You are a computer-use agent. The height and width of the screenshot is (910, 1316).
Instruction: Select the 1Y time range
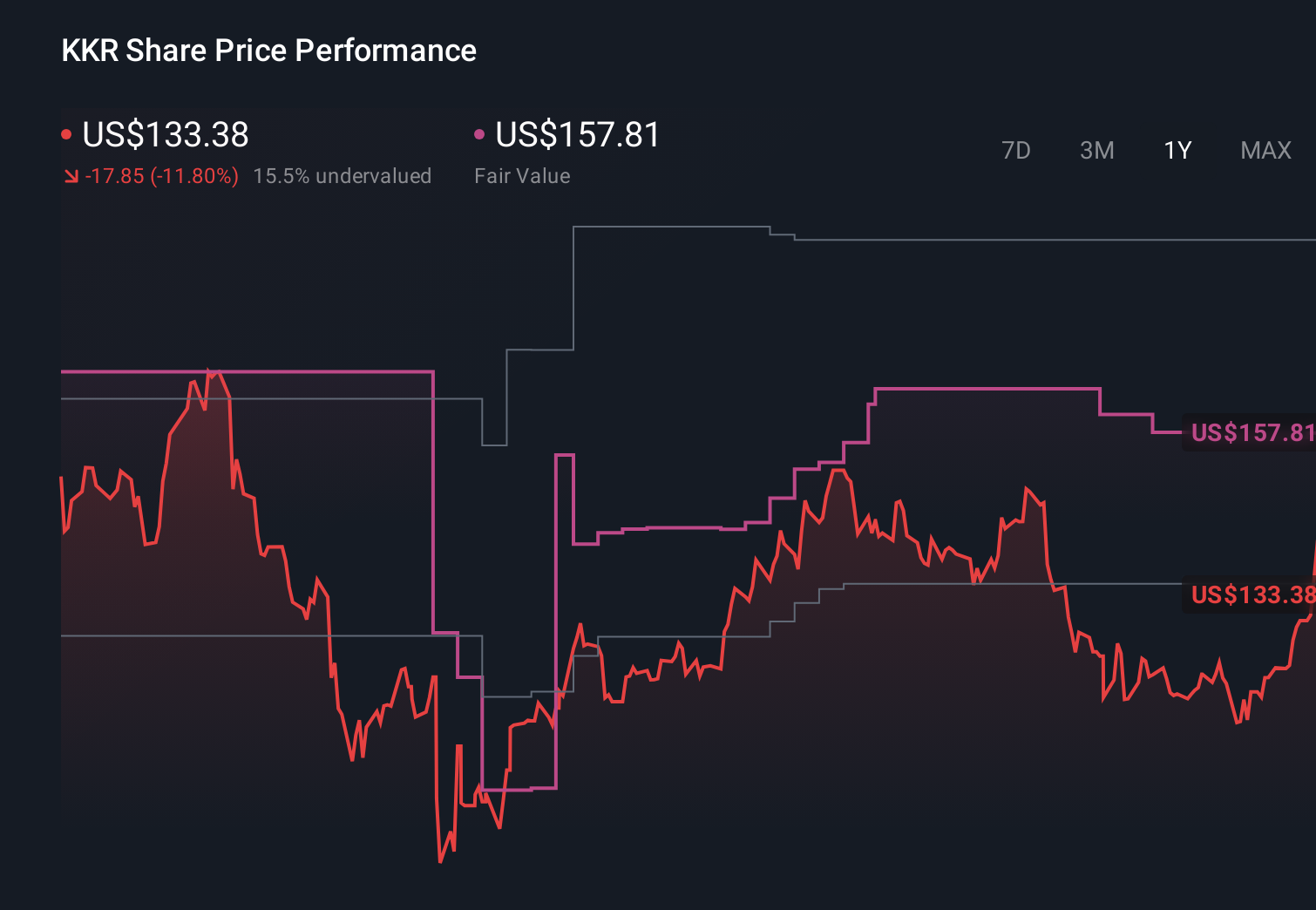[x=1177, y=150]
